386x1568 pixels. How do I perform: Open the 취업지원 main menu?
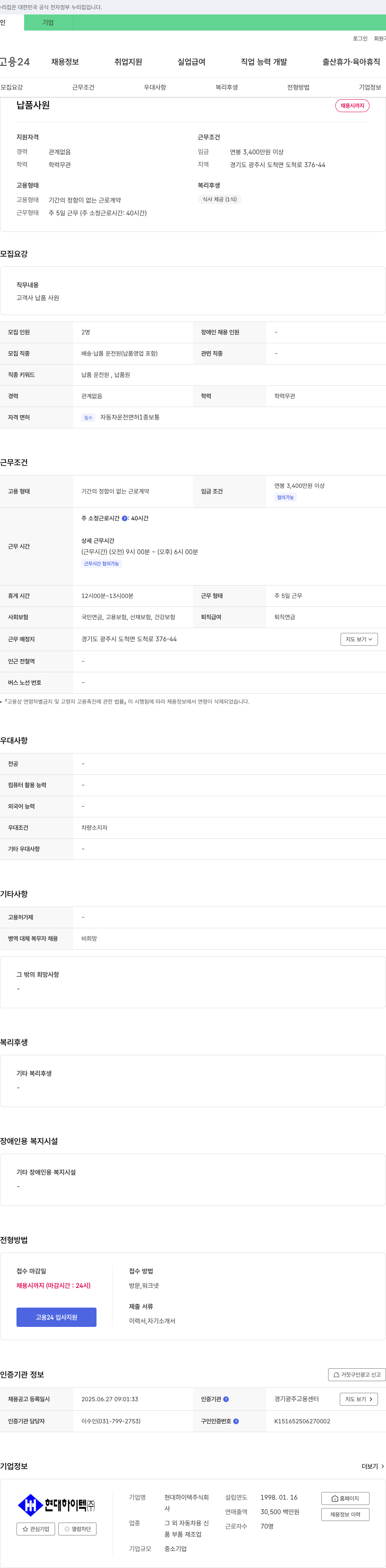(128, 62)
